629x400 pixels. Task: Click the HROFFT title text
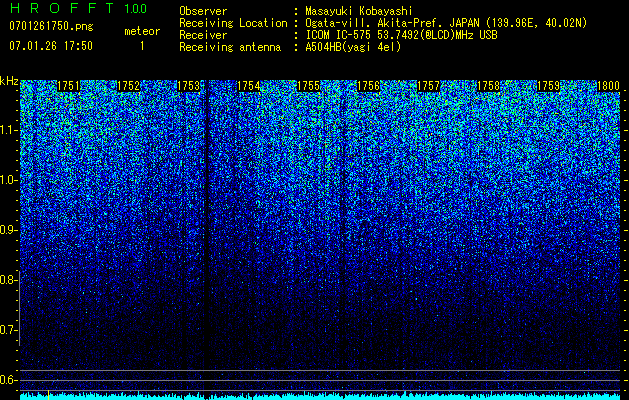62,8
